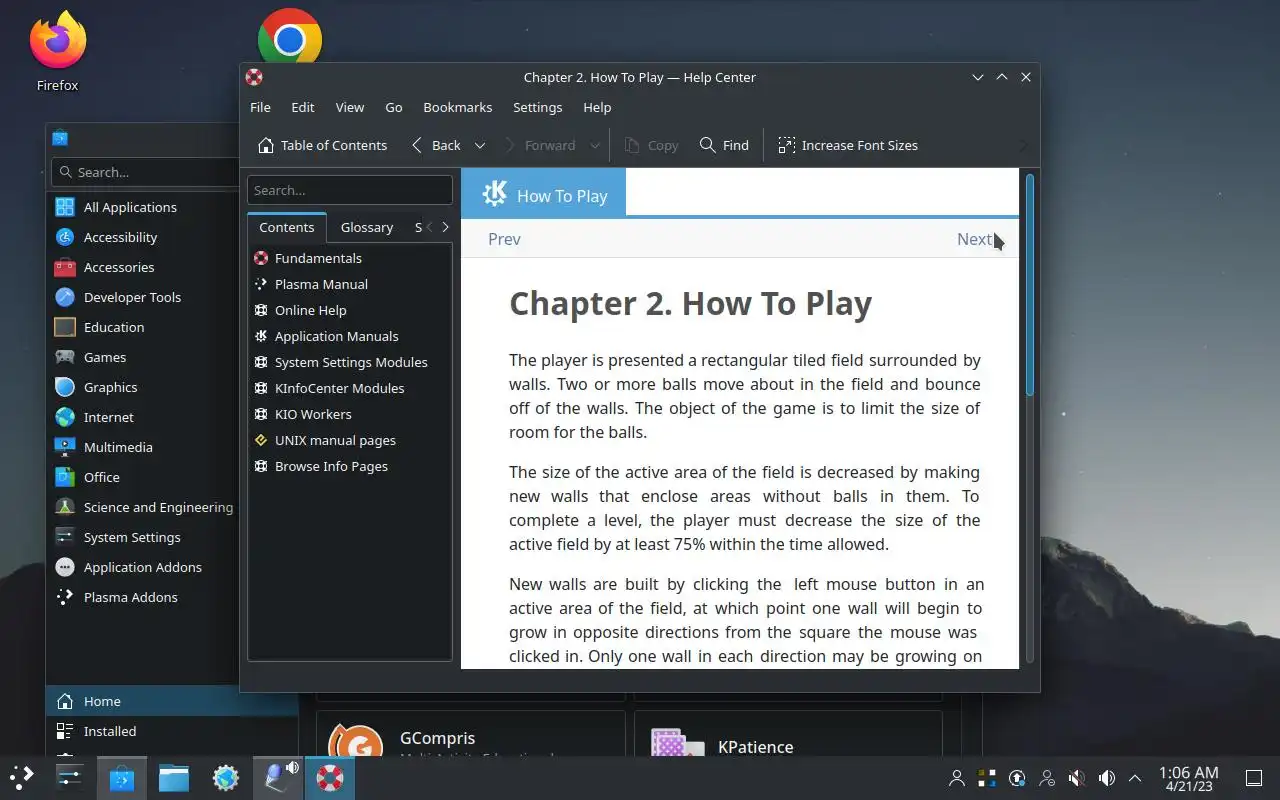Click the Help Center sidebar search field

click(x=350, y=190)
